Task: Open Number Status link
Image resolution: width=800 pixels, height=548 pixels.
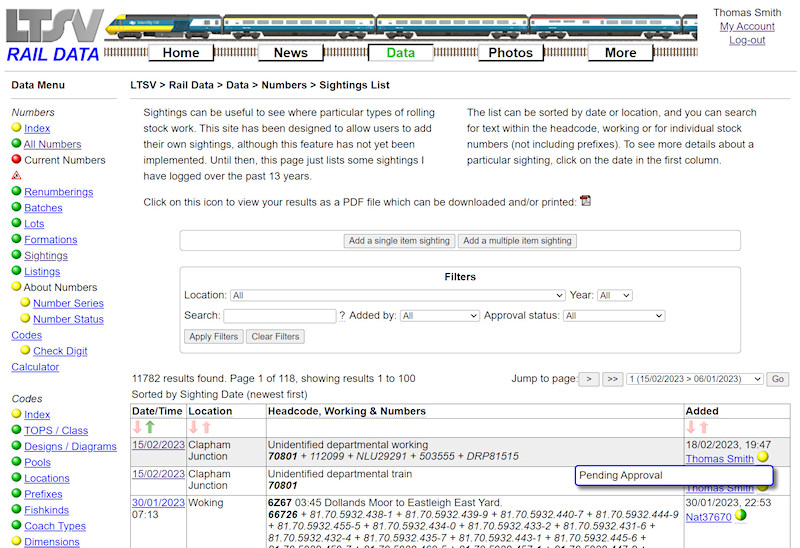Action: [68, 319]
